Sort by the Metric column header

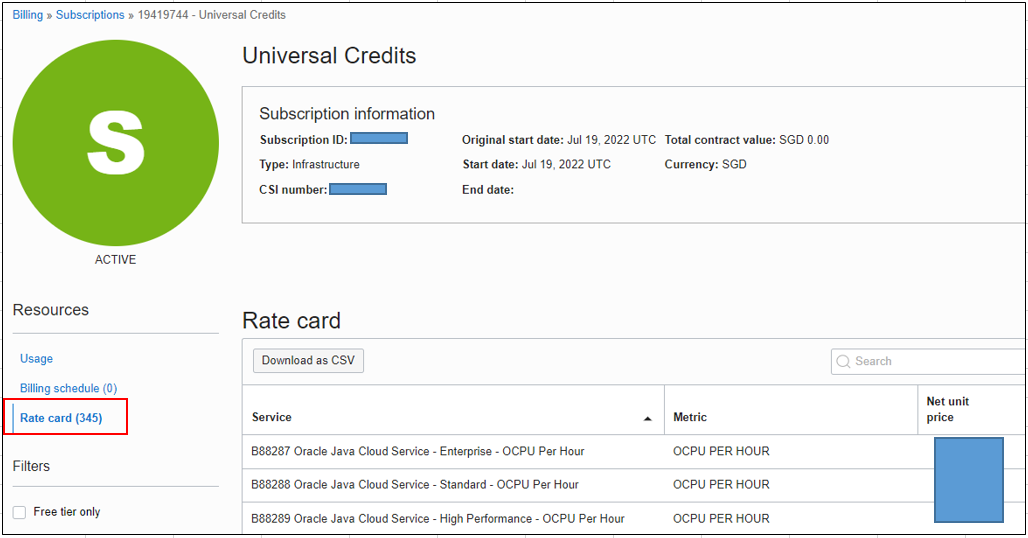click(x=690, y=417)
